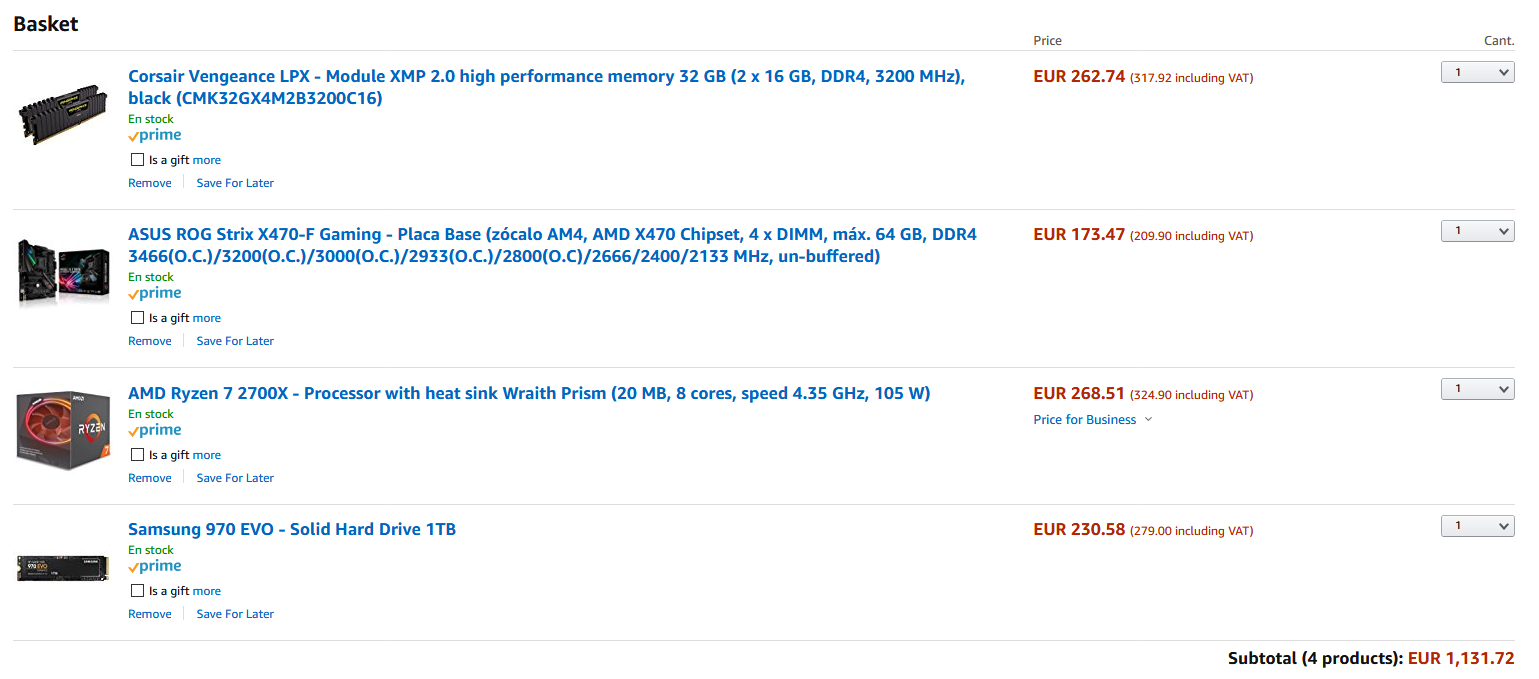Enable gift option for Samsung 970 EVO
This screenshot has width=1539, height=679.
137,591
